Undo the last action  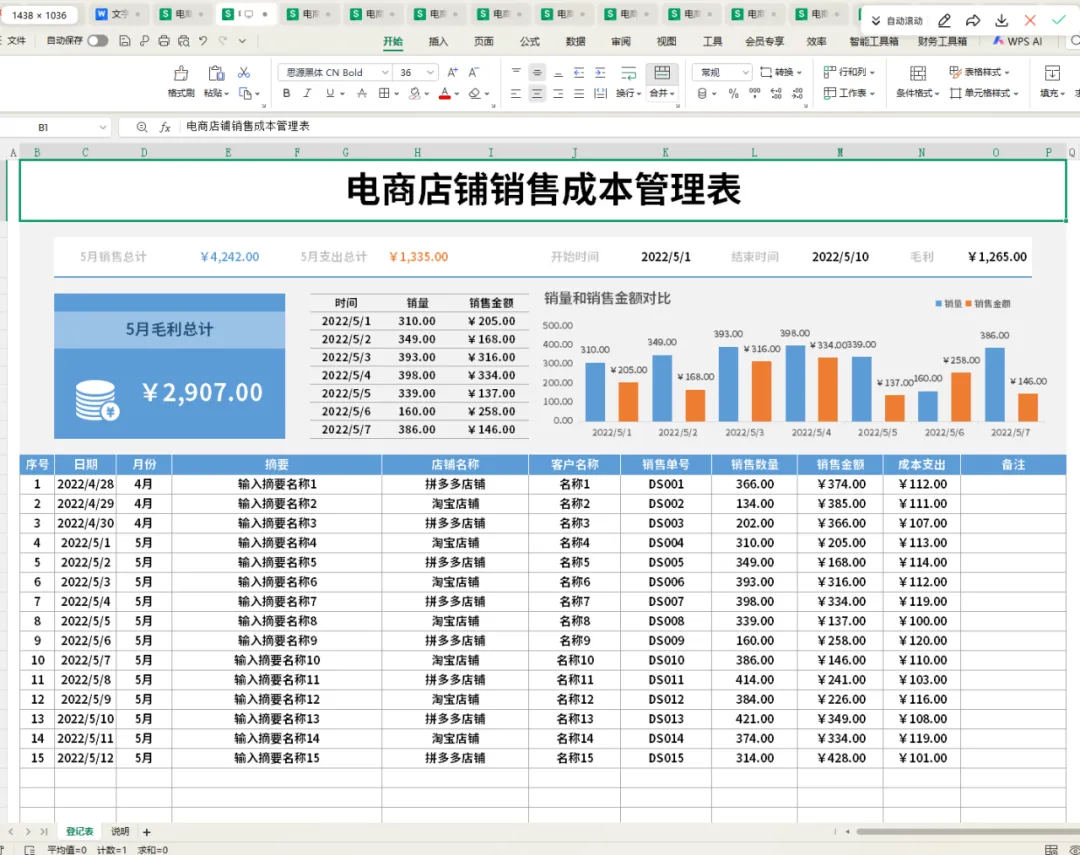coord(202,41)
